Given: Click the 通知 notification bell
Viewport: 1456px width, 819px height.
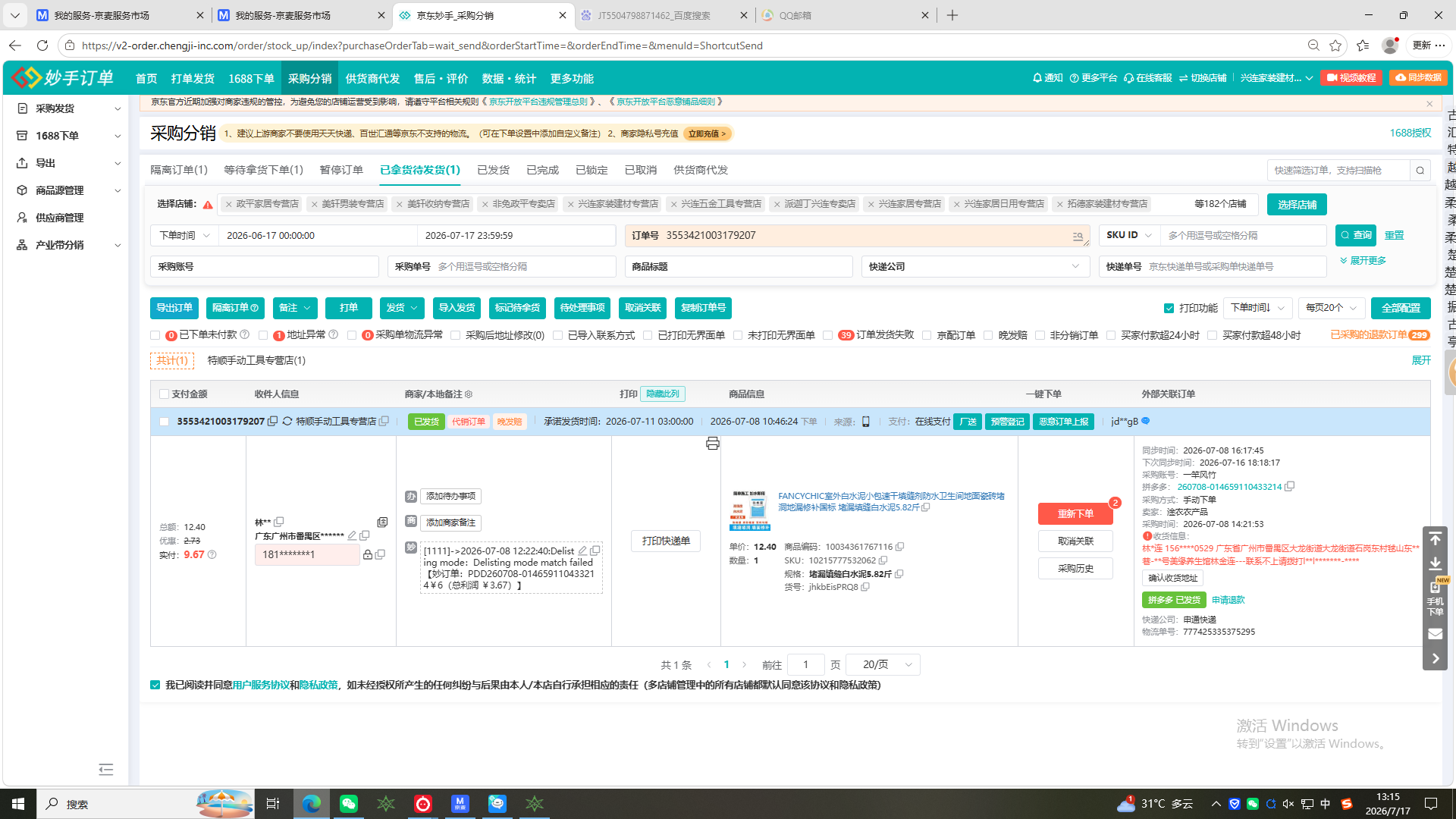Looking at the screenshot, I should (x=1047, y=78).
